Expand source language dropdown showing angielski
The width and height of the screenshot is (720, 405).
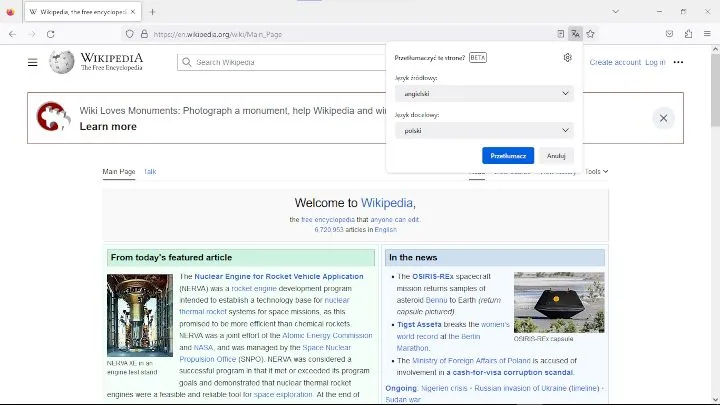click(484, 94)
